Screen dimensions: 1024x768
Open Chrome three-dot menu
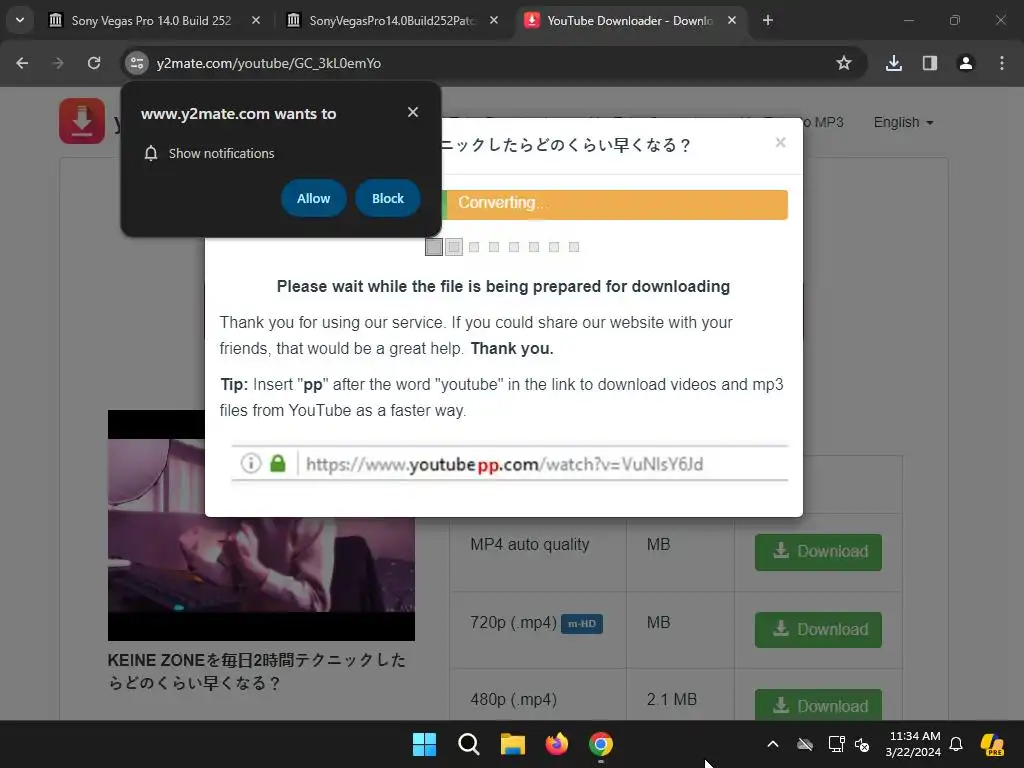[x=1002, y=63]
